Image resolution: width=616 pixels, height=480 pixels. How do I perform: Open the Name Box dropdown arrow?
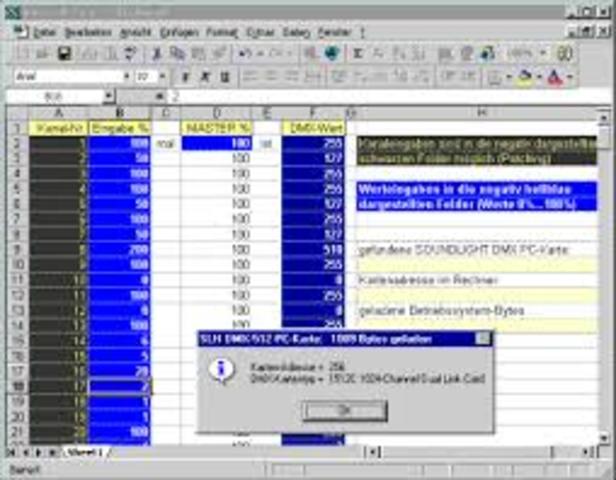click(x=109, y=96)
